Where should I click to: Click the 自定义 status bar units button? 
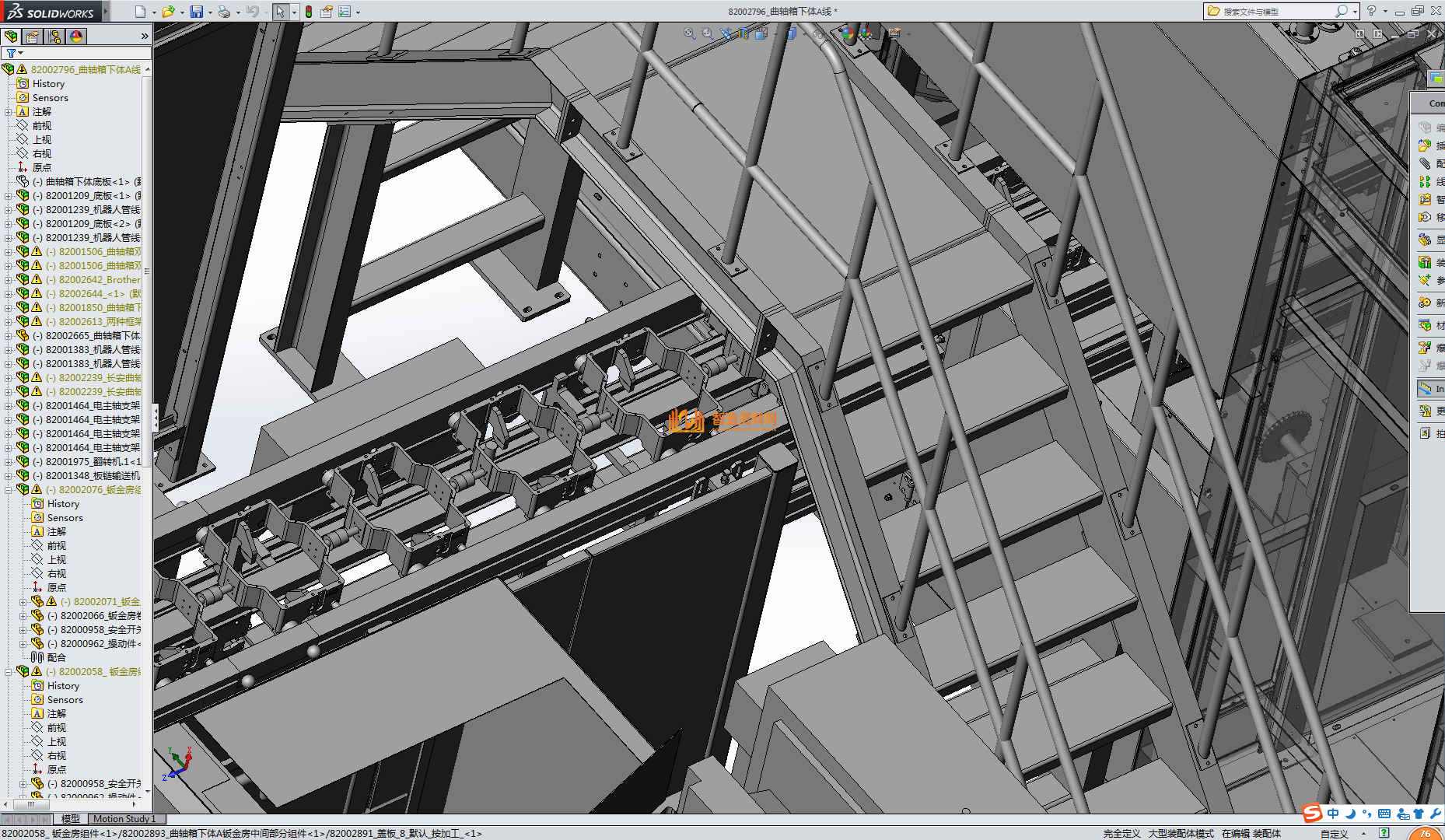(x=1334, y=834)
